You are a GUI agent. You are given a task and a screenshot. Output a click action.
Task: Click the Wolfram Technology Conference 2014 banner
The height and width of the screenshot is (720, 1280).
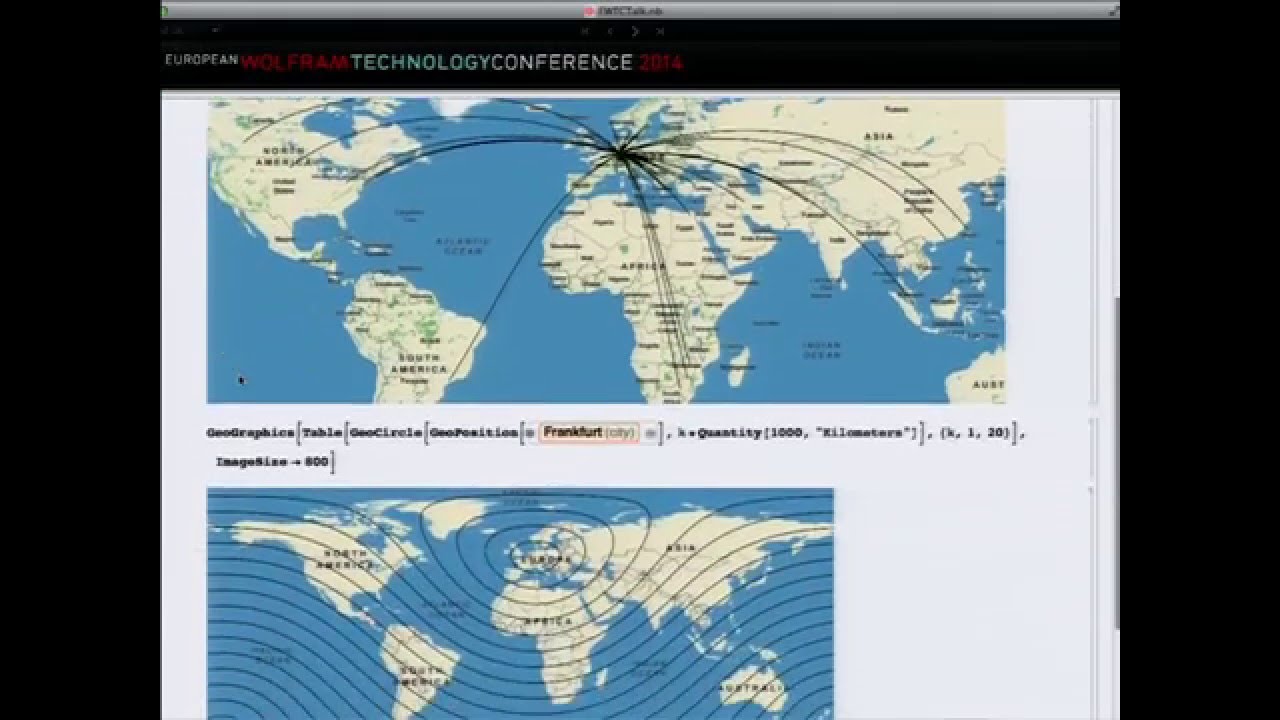click(424, 62)
